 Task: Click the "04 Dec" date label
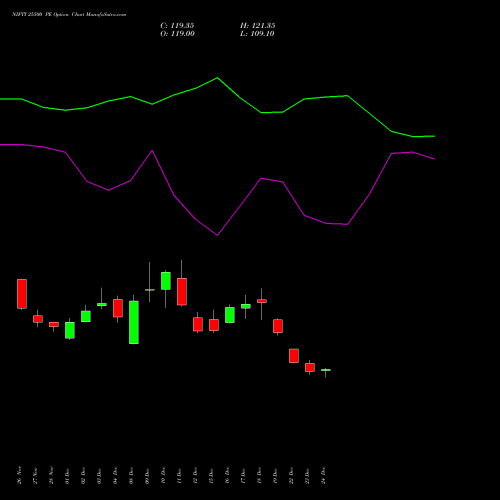coord(115,475)
